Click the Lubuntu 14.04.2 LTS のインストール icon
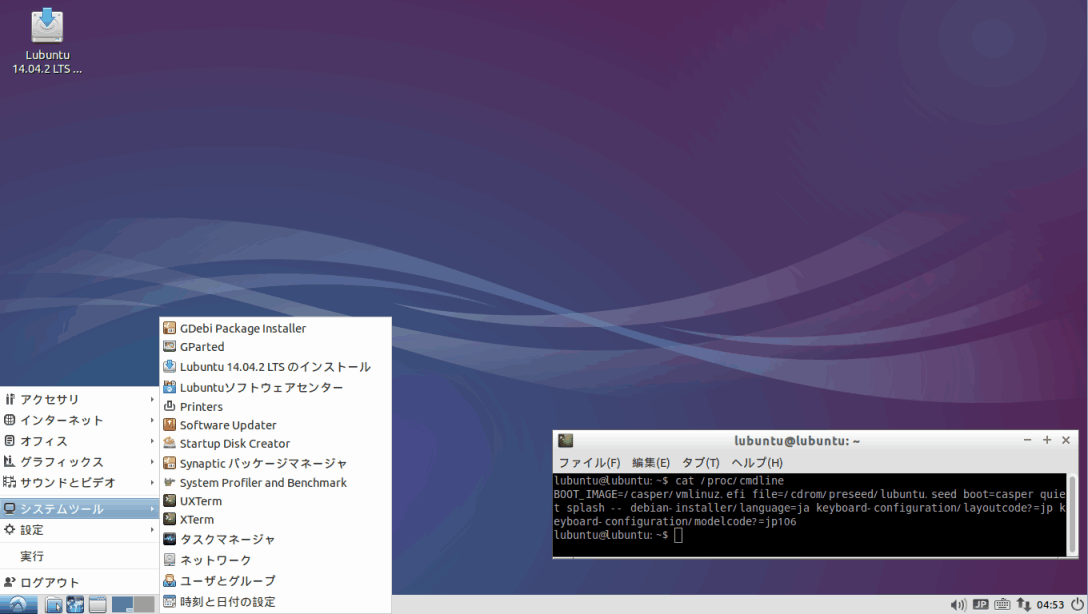The width and height of the screenshot is (1088, 614). [169, 366]
